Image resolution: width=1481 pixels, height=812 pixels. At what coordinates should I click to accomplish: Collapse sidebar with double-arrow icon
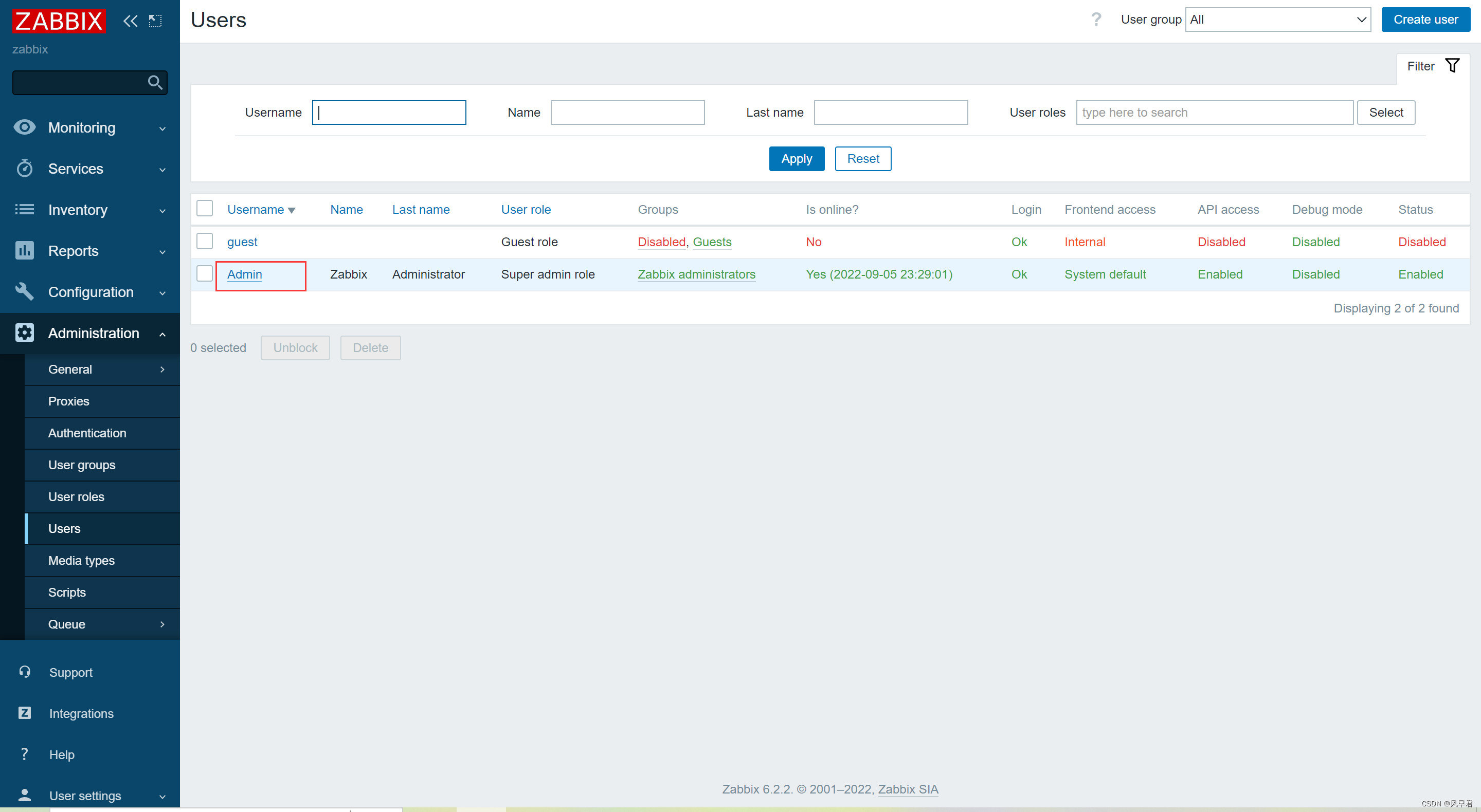click(131, 21)
